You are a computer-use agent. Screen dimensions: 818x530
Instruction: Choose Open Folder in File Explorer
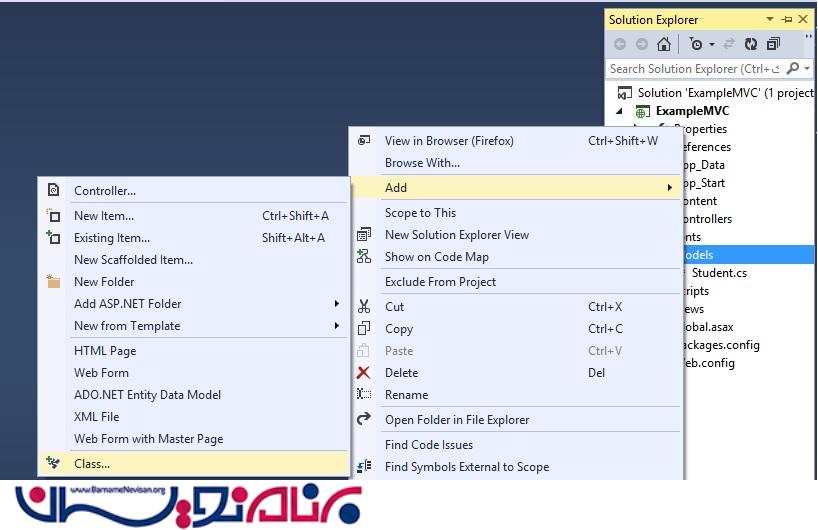click(516, 419)
